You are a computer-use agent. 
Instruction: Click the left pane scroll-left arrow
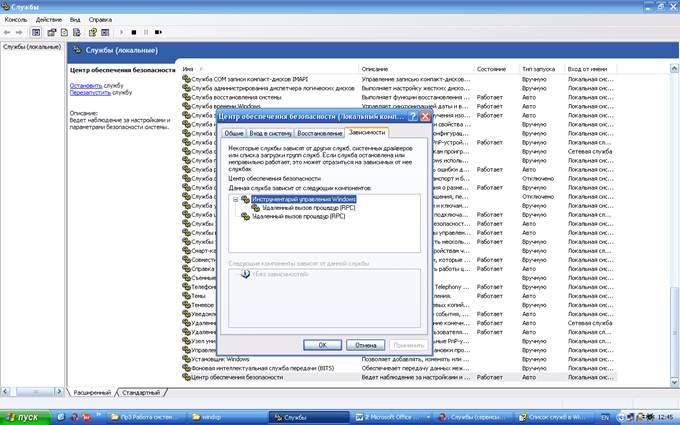tap(5, 392)
